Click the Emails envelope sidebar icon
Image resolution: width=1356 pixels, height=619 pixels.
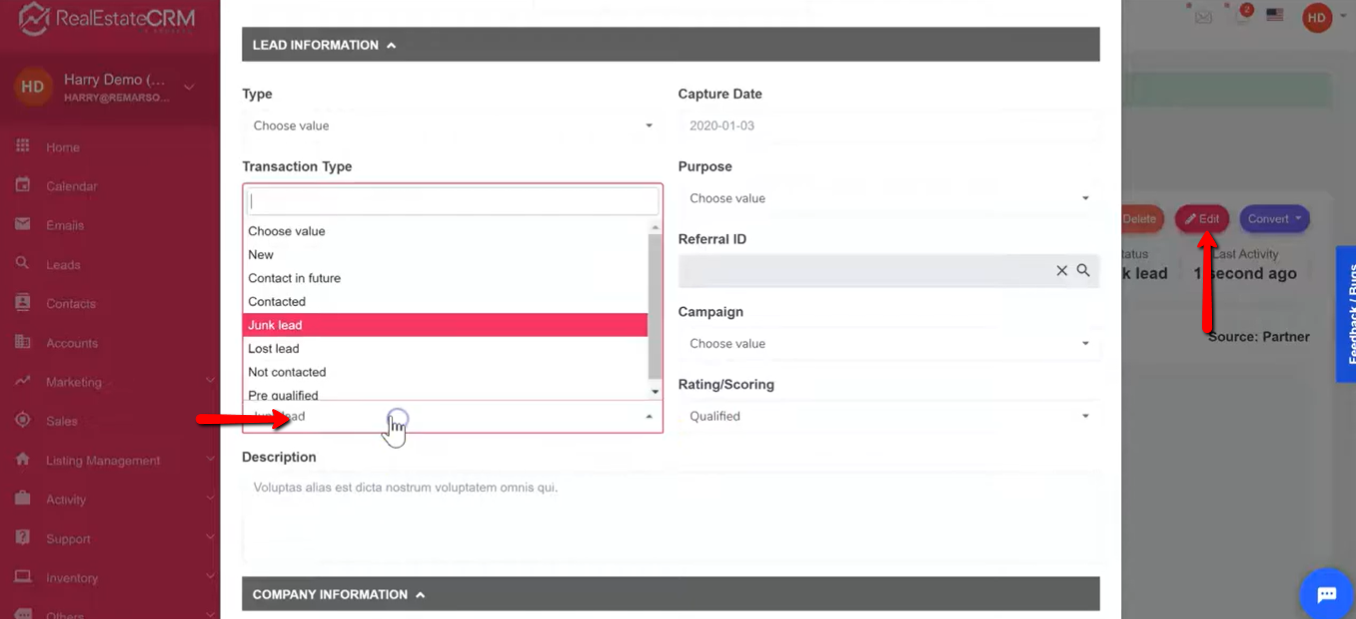pos(23,224)
